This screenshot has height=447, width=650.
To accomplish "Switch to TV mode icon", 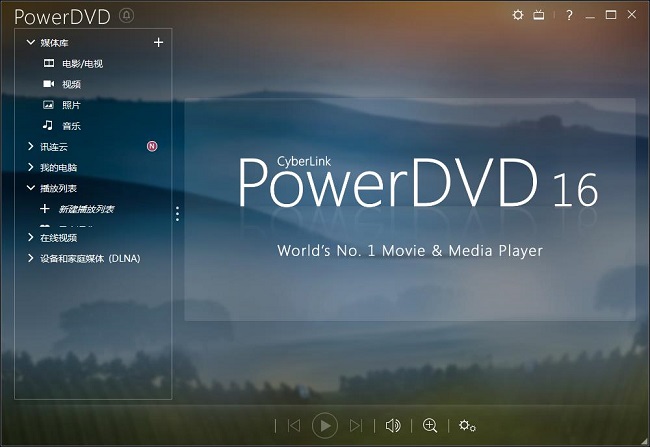I will click(x=538, y=15).
